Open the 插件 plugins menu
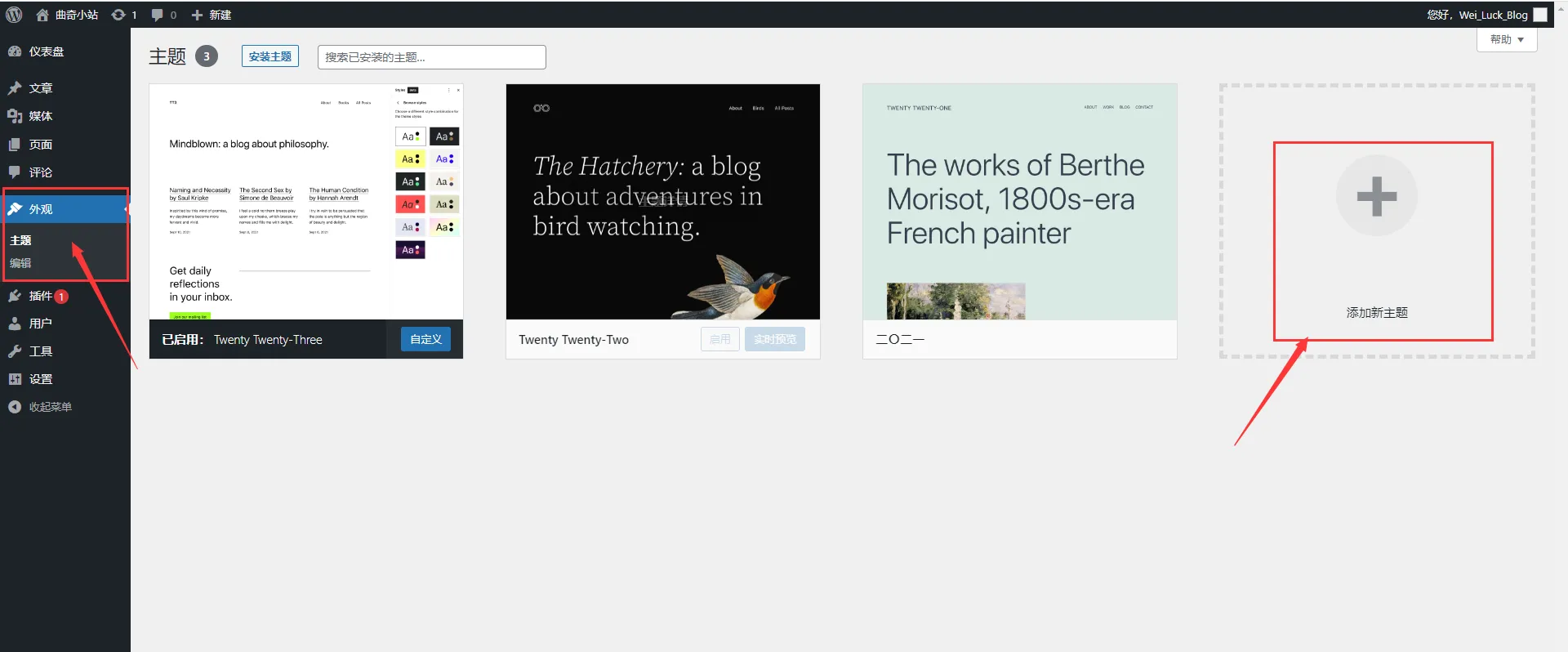The image size is (1568, 652). (40, 296)
